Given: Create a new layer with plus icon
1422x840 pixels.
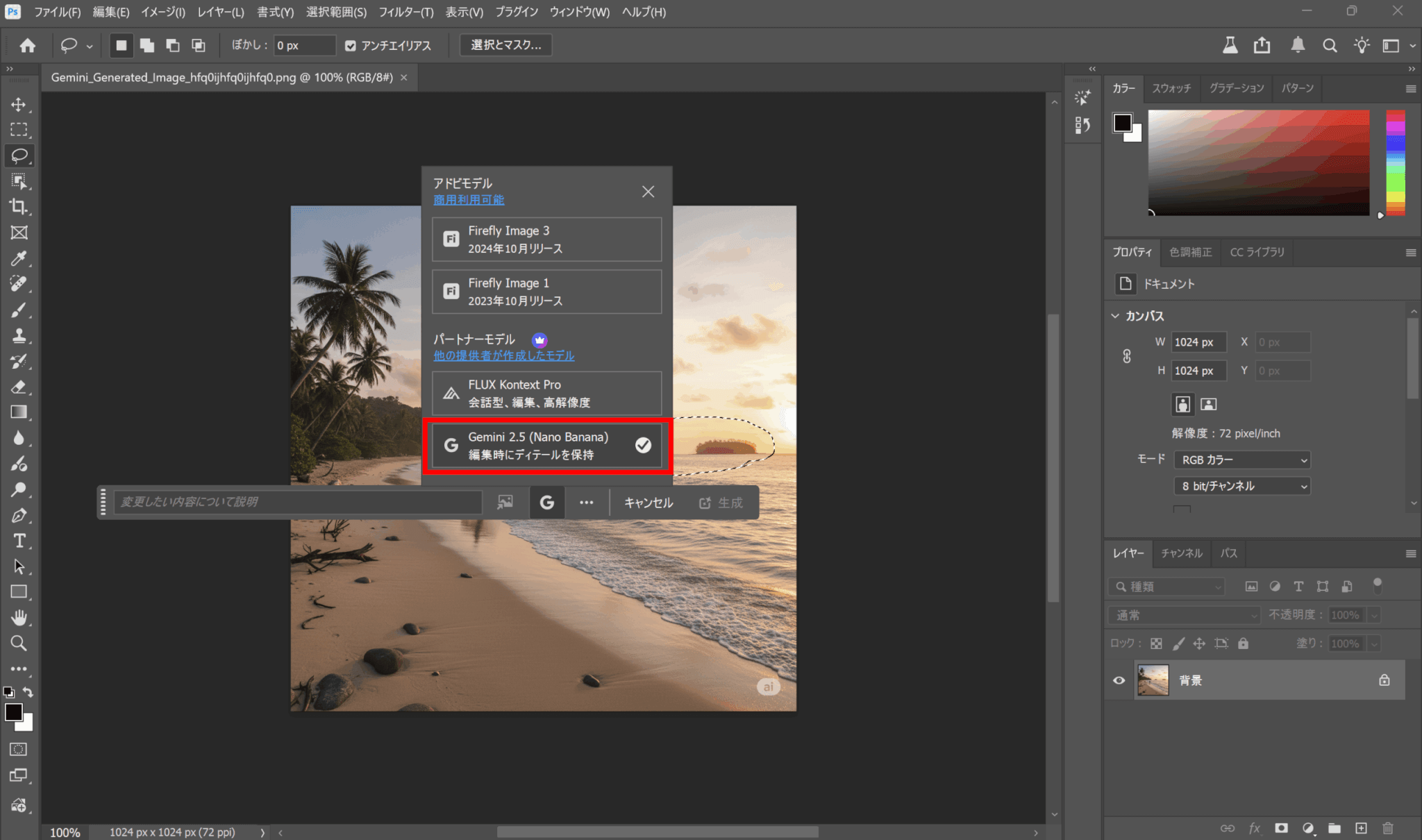Looking at the screenshot, I should click(x=1361, y=828).
